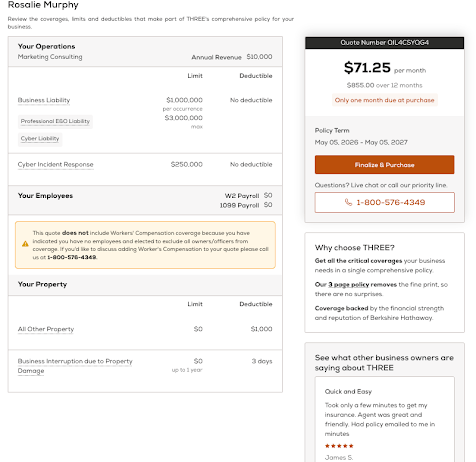Click the Only one month due at purchase badge
The width and height of the screenshot is (476, 462).
[384, 100]
